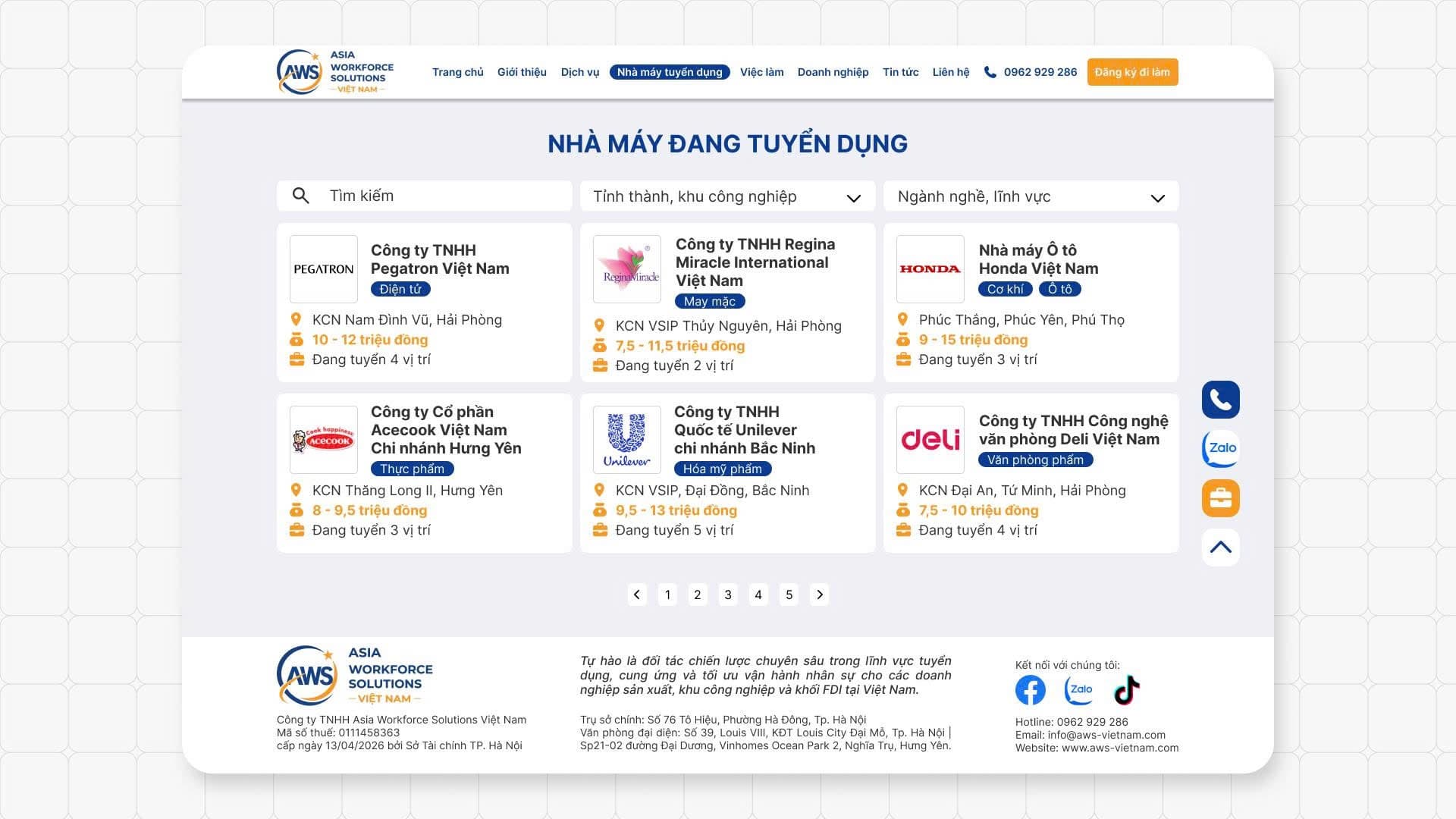Click the Acecook logo thumbnail

pyautogui.click(x=324, y=440)
